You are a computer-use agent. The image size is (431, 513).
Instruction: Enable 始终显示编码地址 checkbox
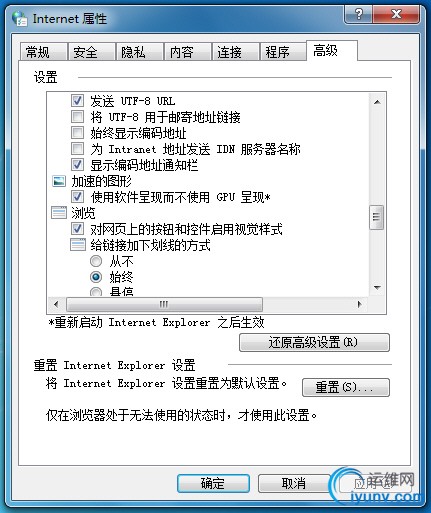[x=77, y=132]
